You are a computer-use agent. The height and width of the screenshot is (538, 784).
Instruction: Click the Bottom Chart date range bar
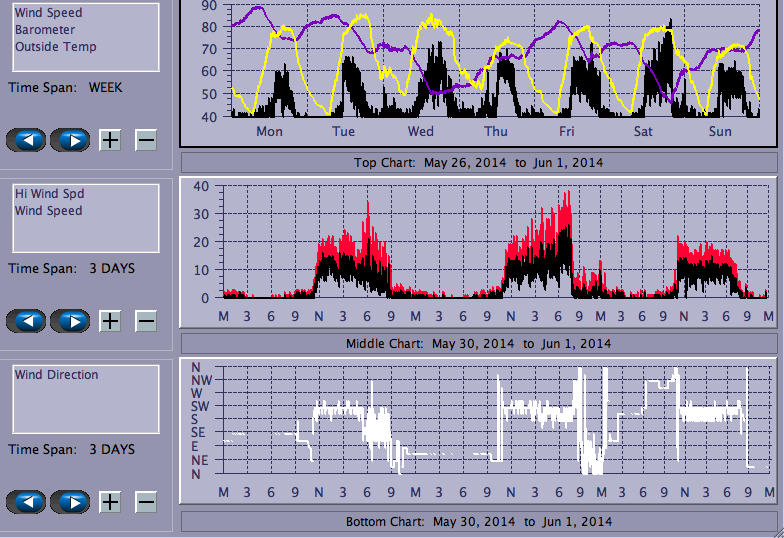pyautogui.click(x=478, y=521)
